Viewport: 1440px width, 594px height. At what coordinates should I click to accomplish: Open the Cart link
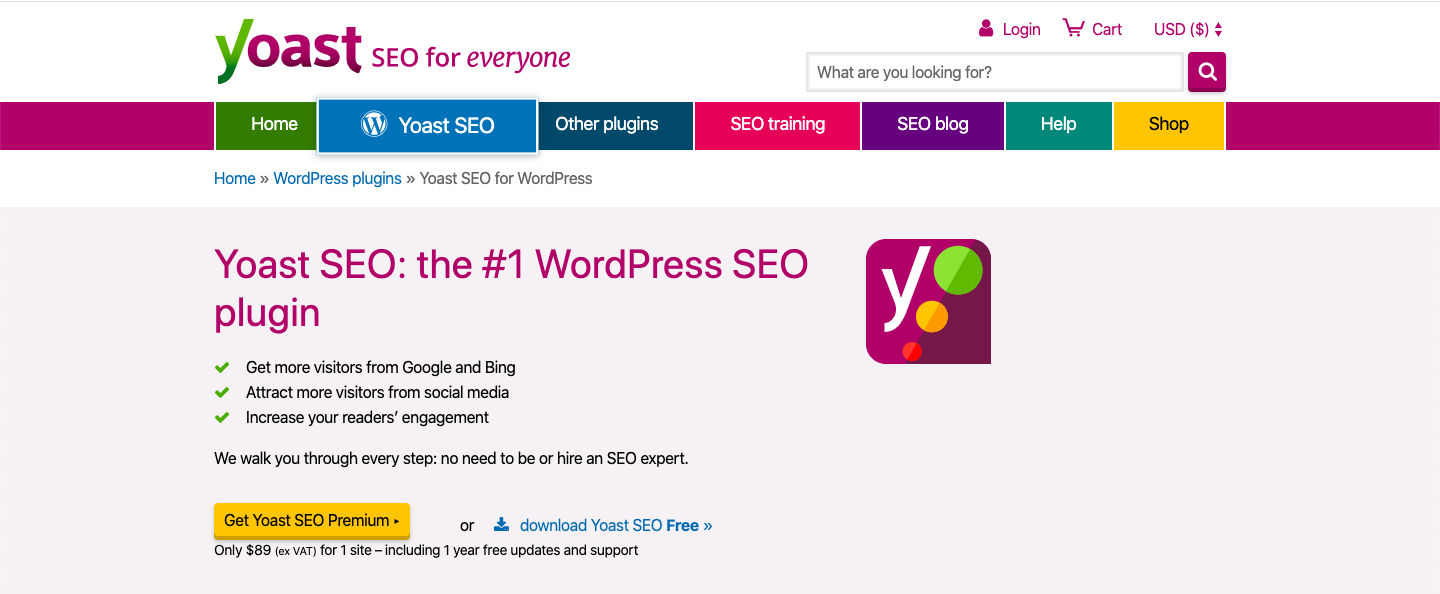pyautogui.click(x=1107, y=29)
